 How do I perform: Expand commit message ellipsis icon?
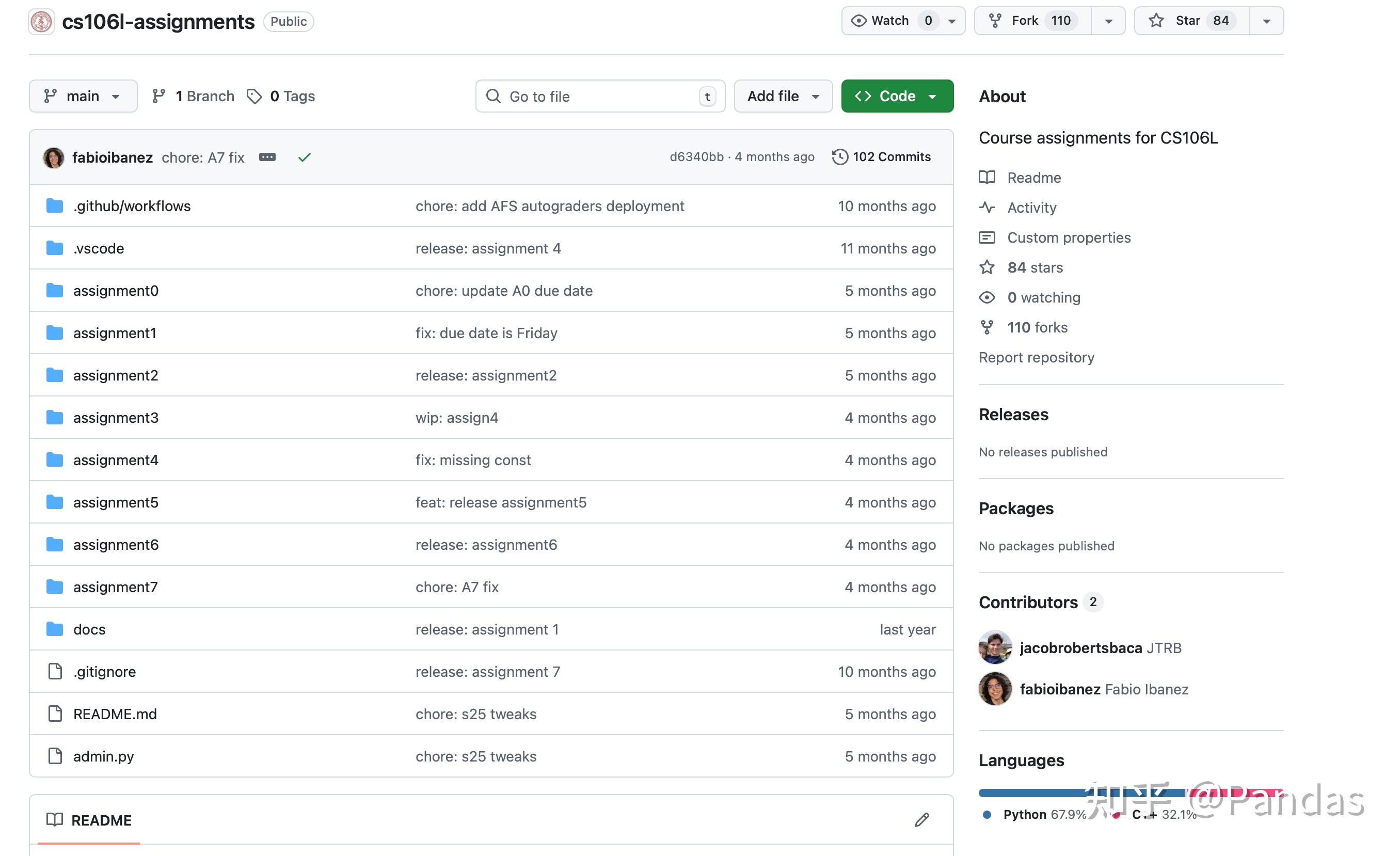tap(267, 157)
